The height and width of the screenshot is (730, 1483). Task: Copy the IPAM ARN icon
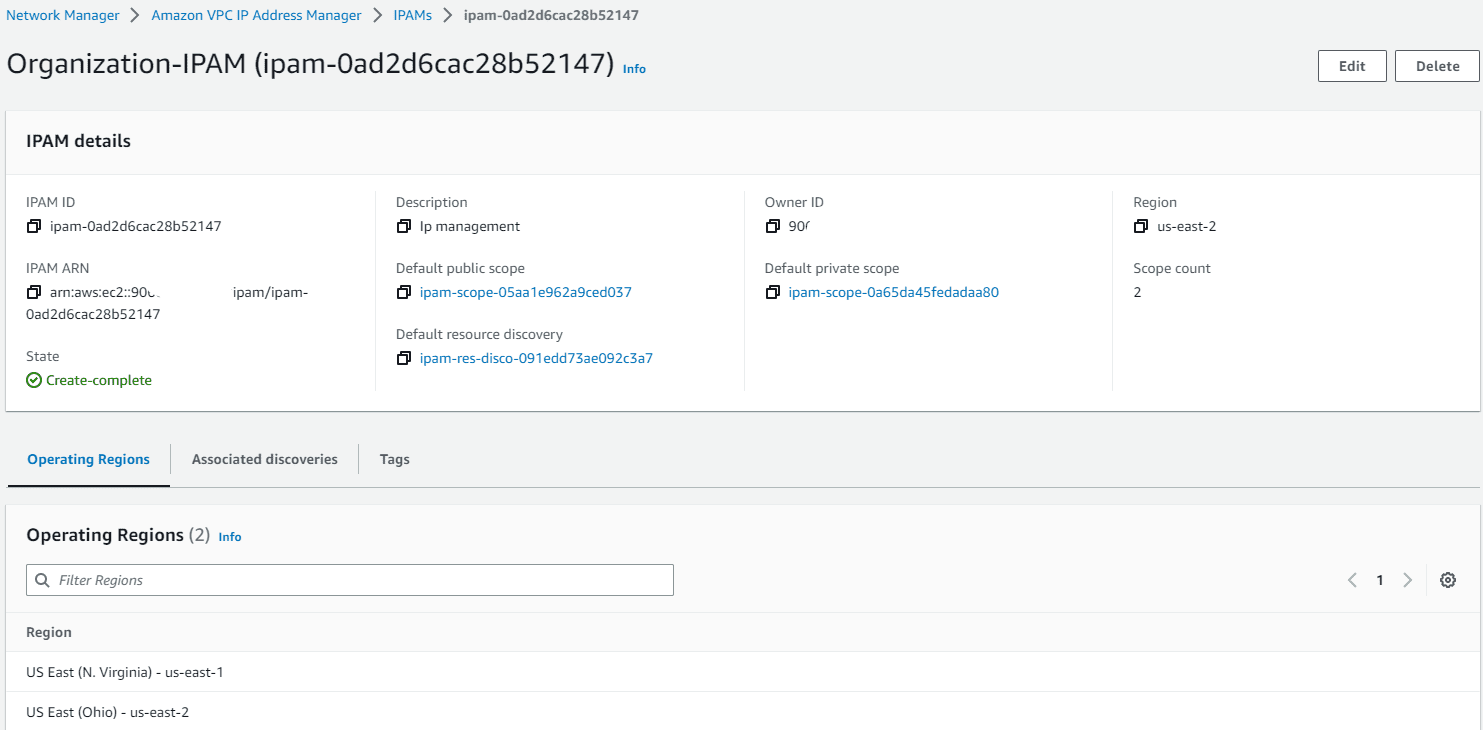point(34,293)
